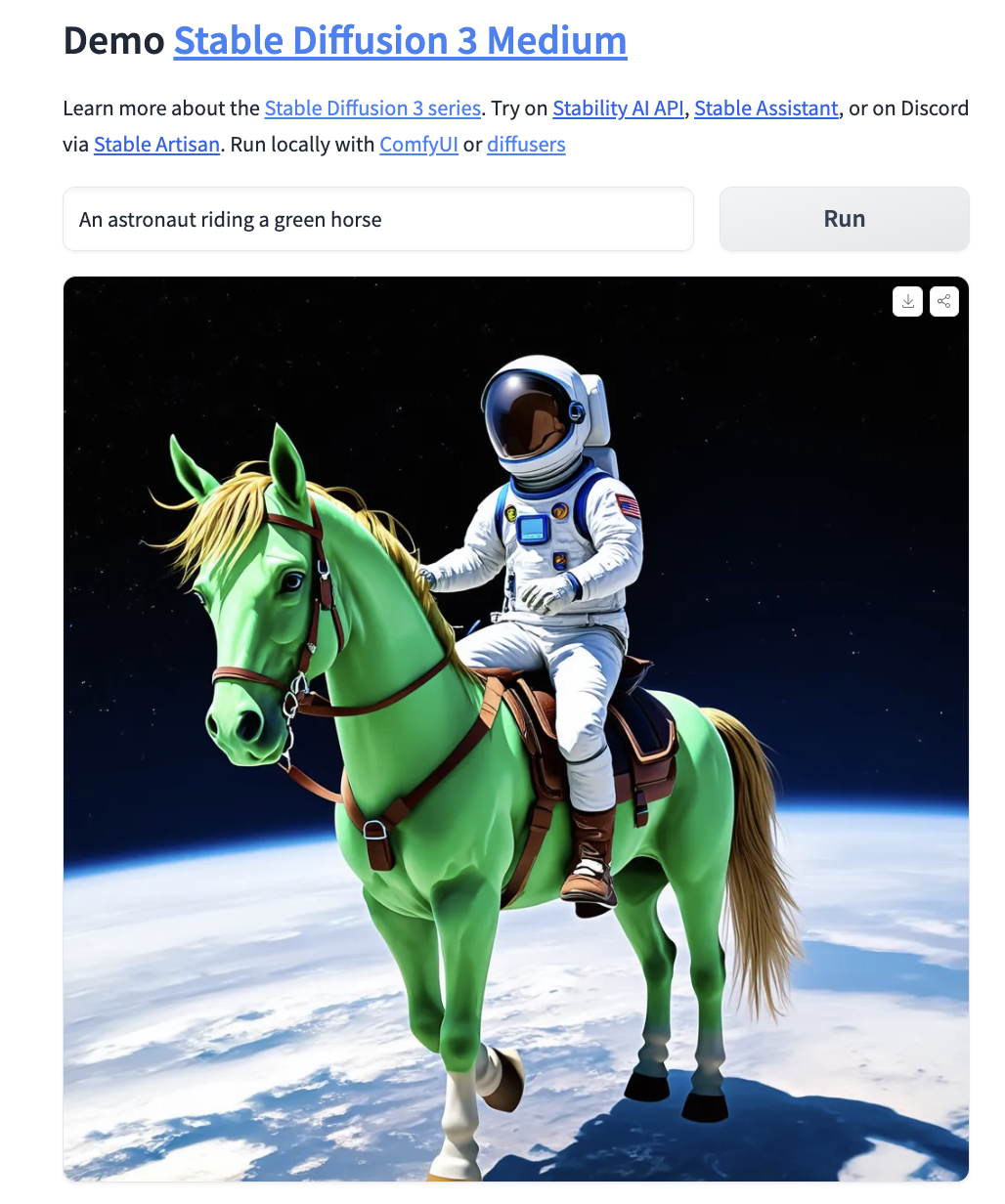This screenshot has height=1204, width=1005.
Task: Open the Stable Assistant link
Action: (x=765, y=108)
